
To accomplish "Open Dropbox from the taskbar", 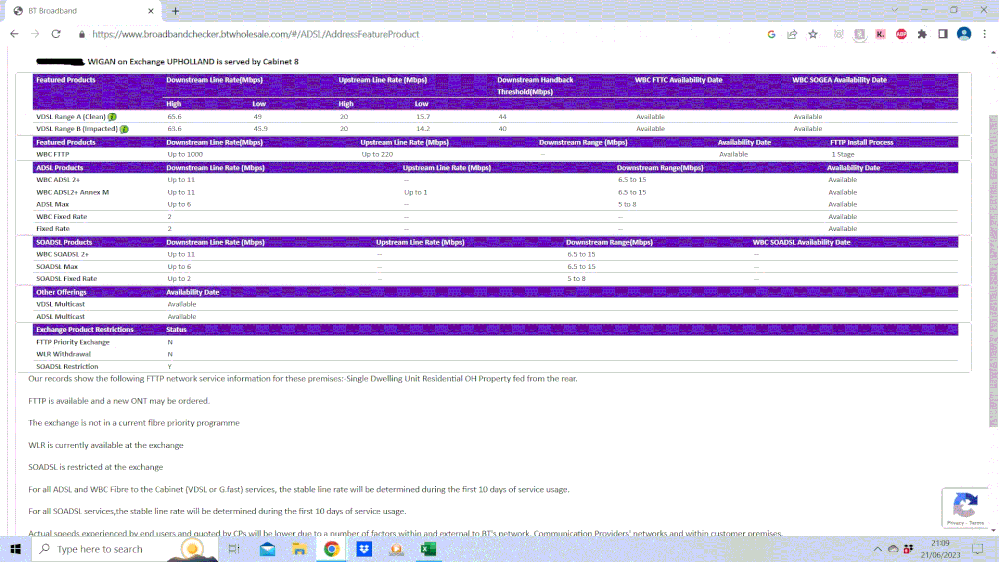I will [x=365, y=549].
